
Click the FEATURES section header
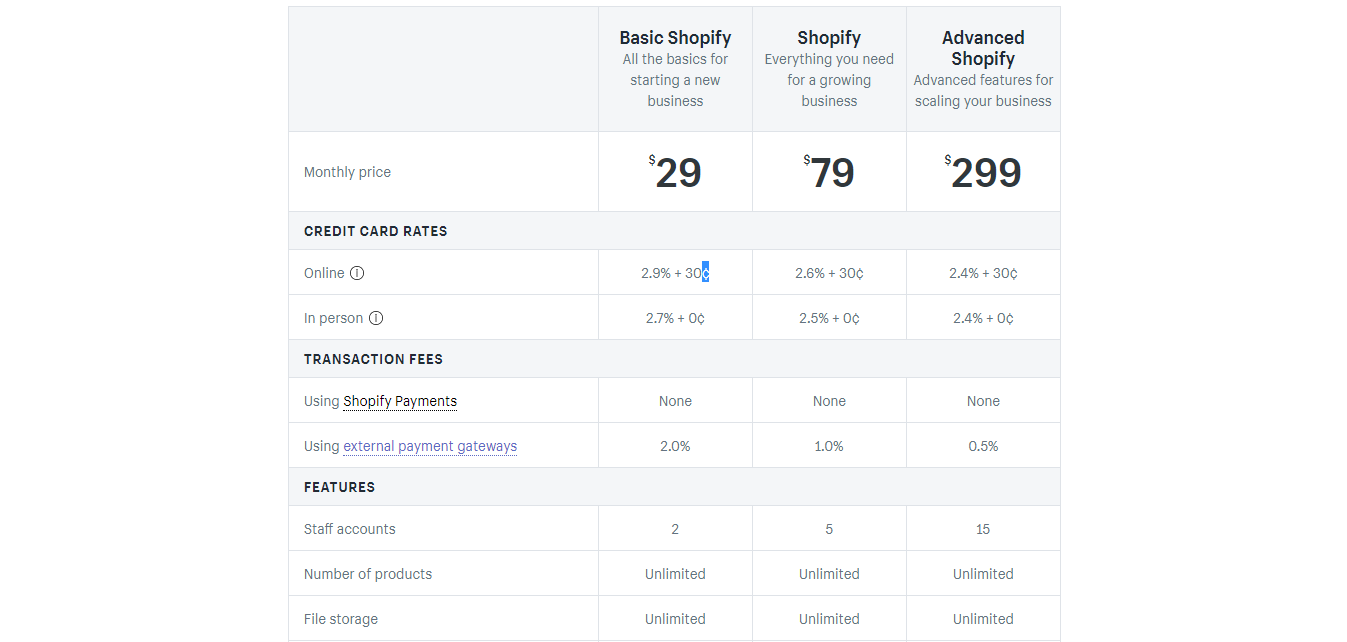339,486
